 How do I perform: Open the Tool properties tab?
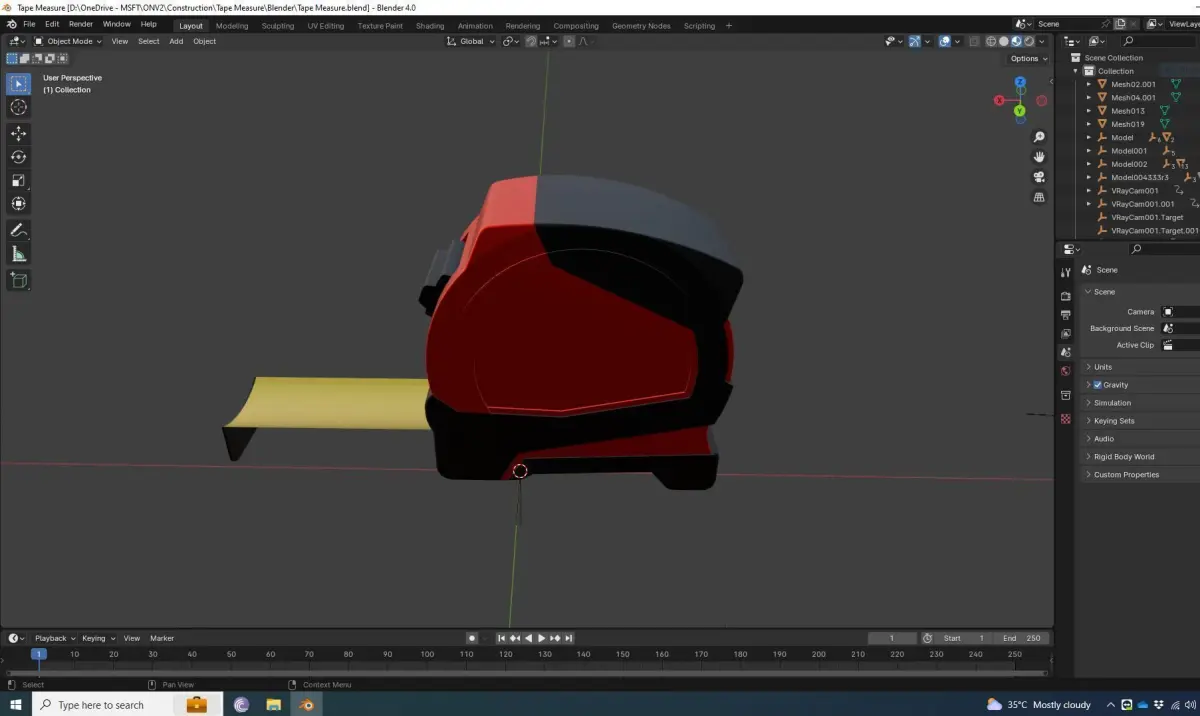1065,272
